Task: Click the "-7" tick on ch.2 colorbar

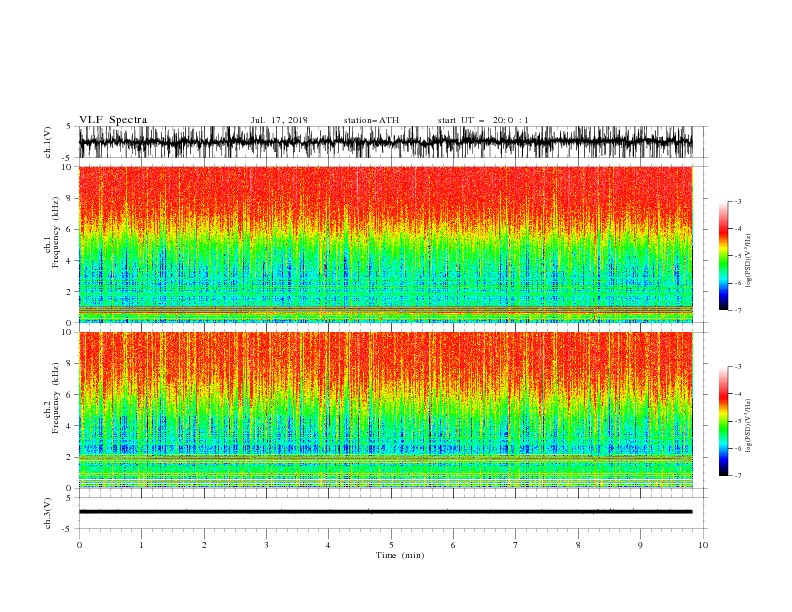Action: tap(738, 475)
